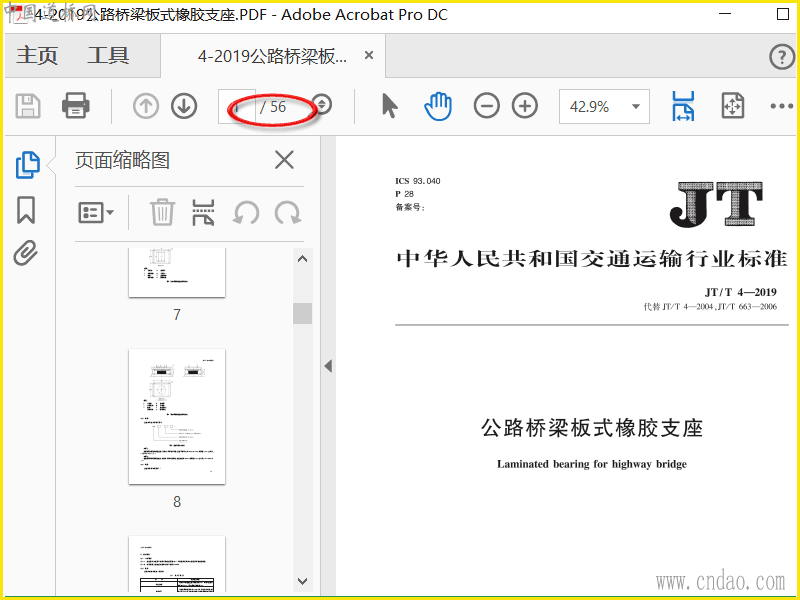Activate the Hand pan tool
The image size is (800, 600).
[x=438, y=106]
